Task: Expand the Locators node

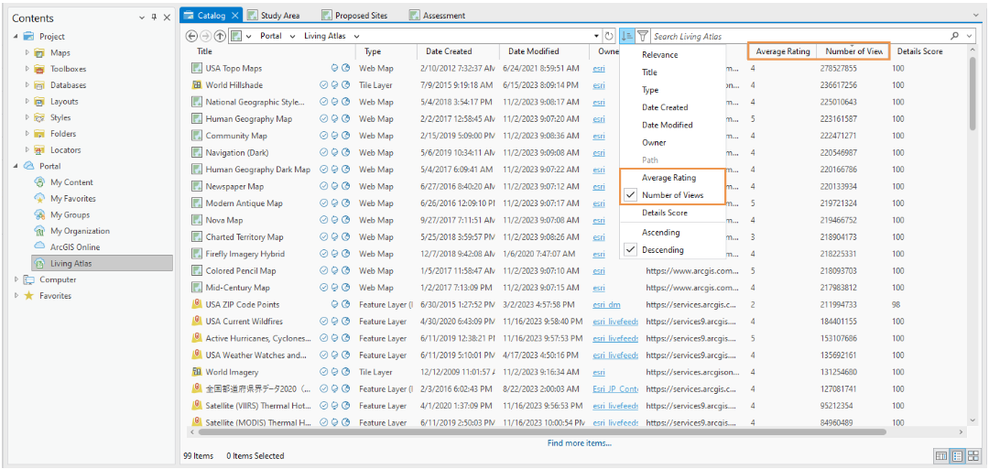Action: coord(26,150)
